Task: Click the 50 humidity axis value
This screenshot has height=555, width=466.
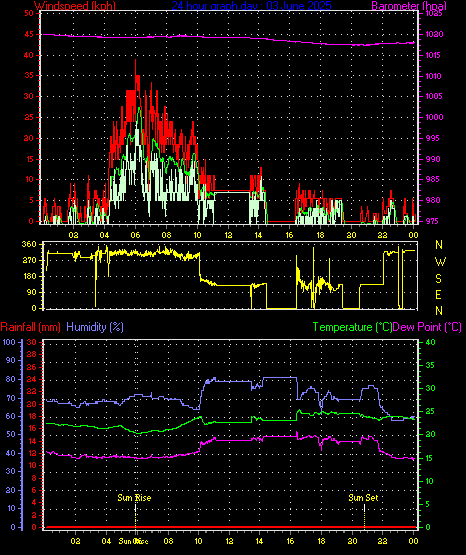Action: (11, 434)
